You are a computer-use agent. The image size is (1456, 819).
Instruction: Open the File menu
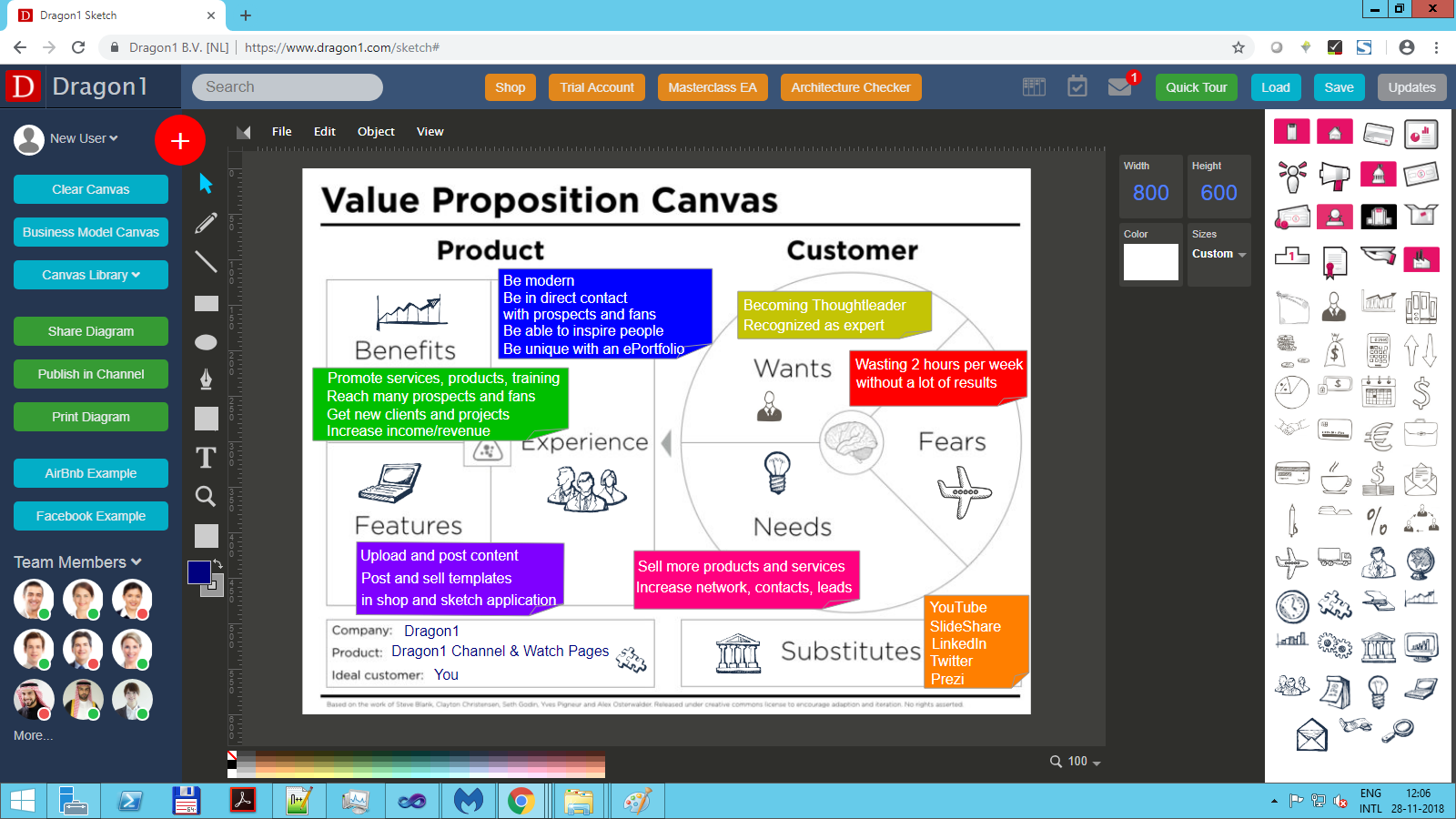click(282, 131)
